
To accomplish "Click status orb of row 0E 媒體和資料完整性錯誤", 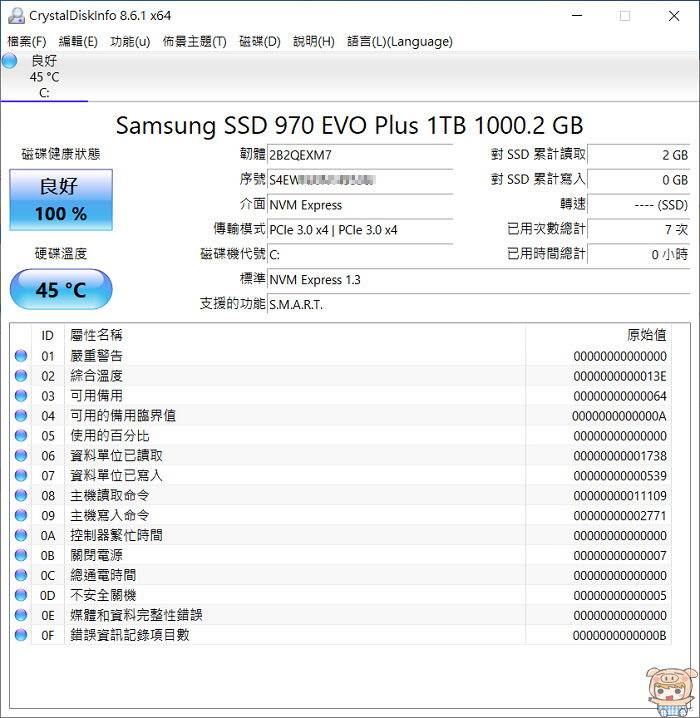I will click(x=21, y=615).
